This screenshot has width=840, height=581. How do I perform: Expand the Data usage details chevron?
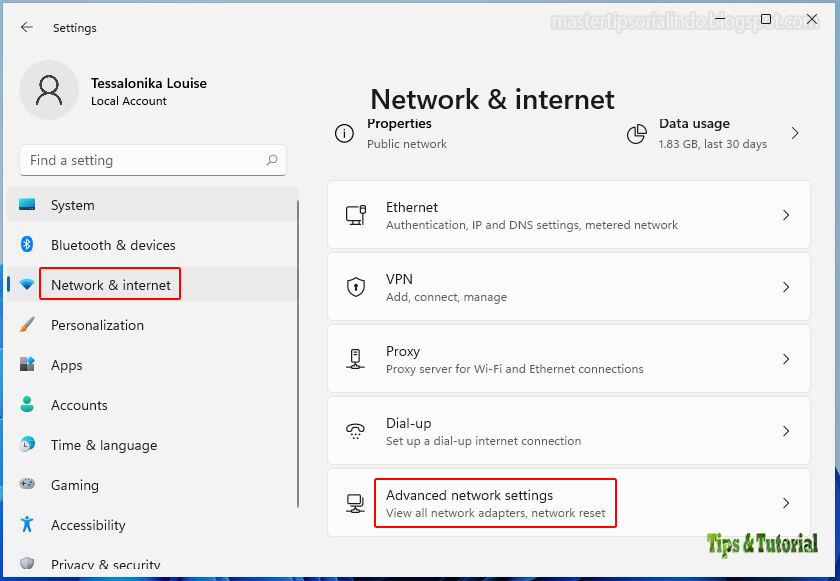[795, 131]
